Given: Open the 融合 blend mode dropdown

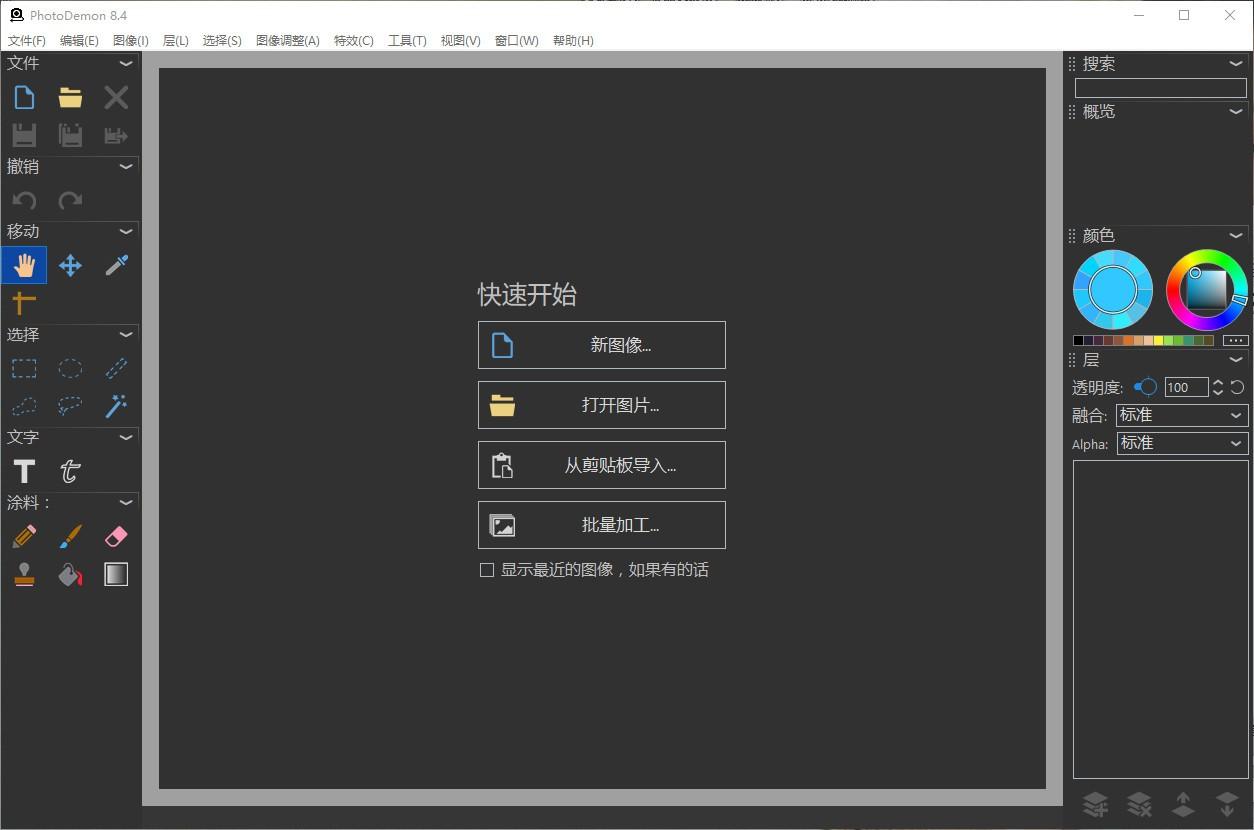Looking at the screenshot, I should (1182, 415).
